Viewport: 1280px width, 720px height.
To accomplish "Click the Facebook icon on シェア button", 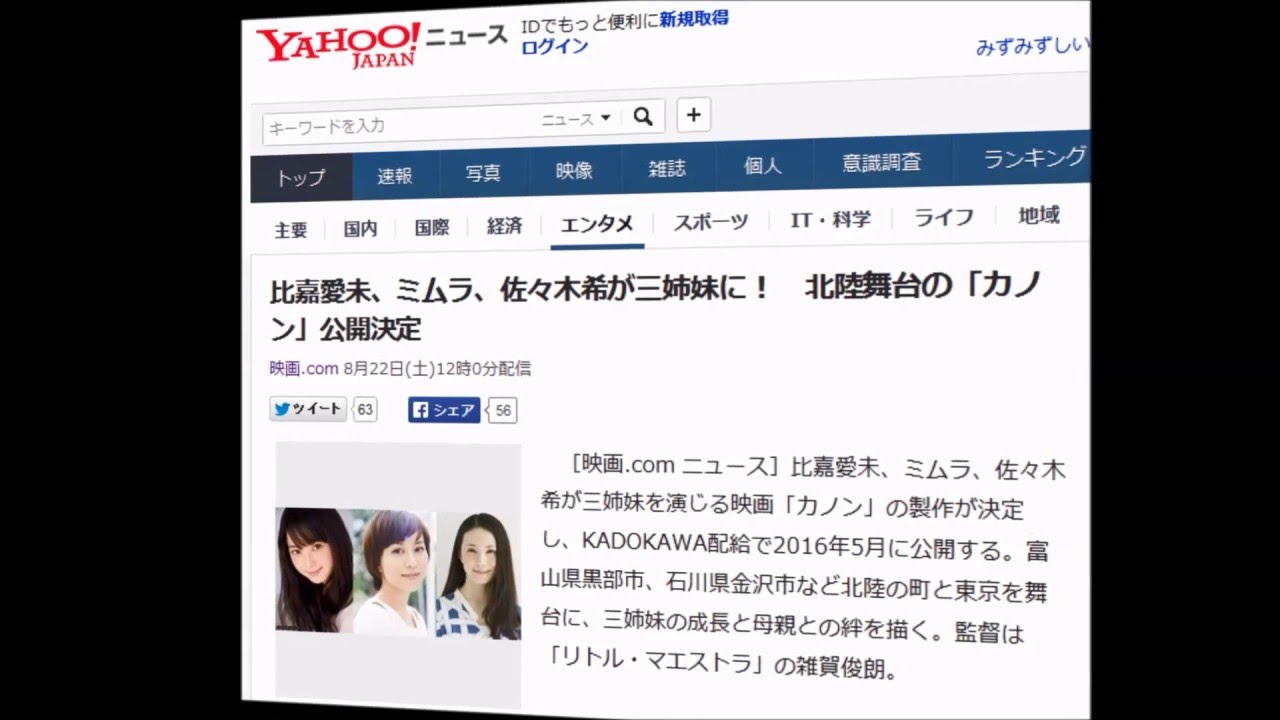I will [422, 409].
